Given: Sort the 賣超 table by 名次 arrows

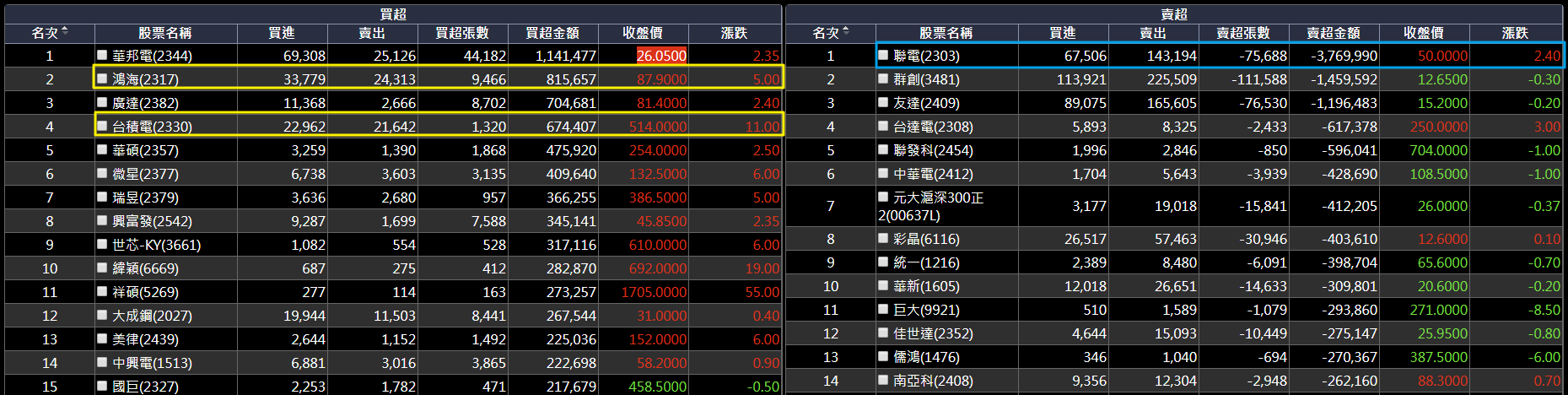Looking at the screenshot, I should coord(846,31).
